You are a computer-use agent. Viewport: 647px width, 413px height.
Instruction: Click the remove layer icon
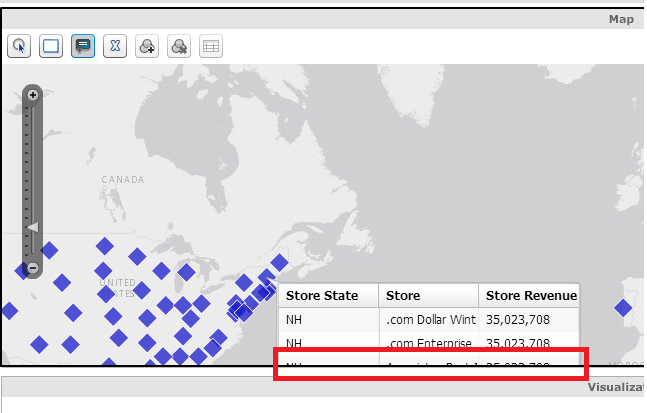point(179,46)
